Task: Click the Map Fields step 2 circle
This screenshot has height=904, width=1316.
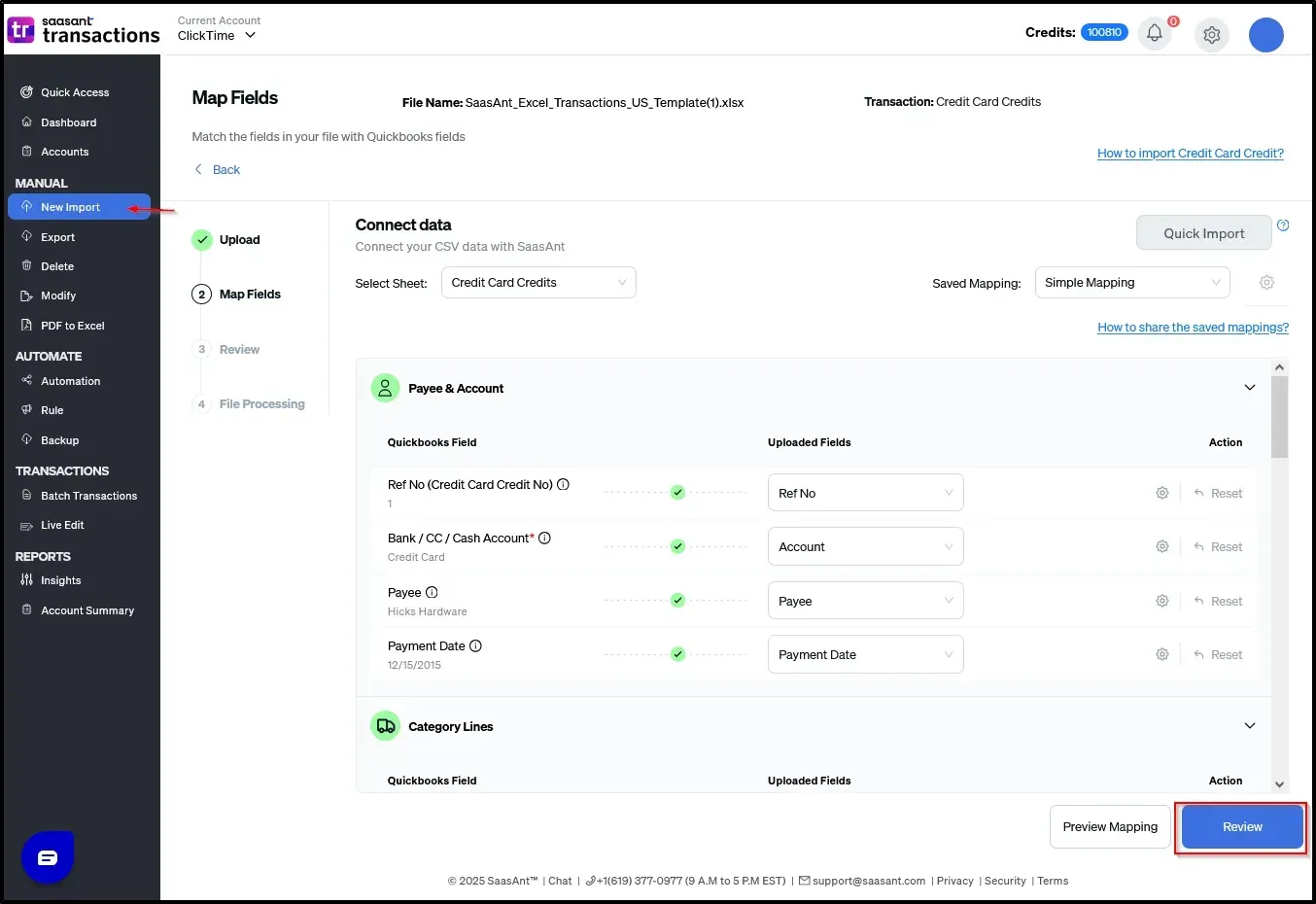Action: 202,295
